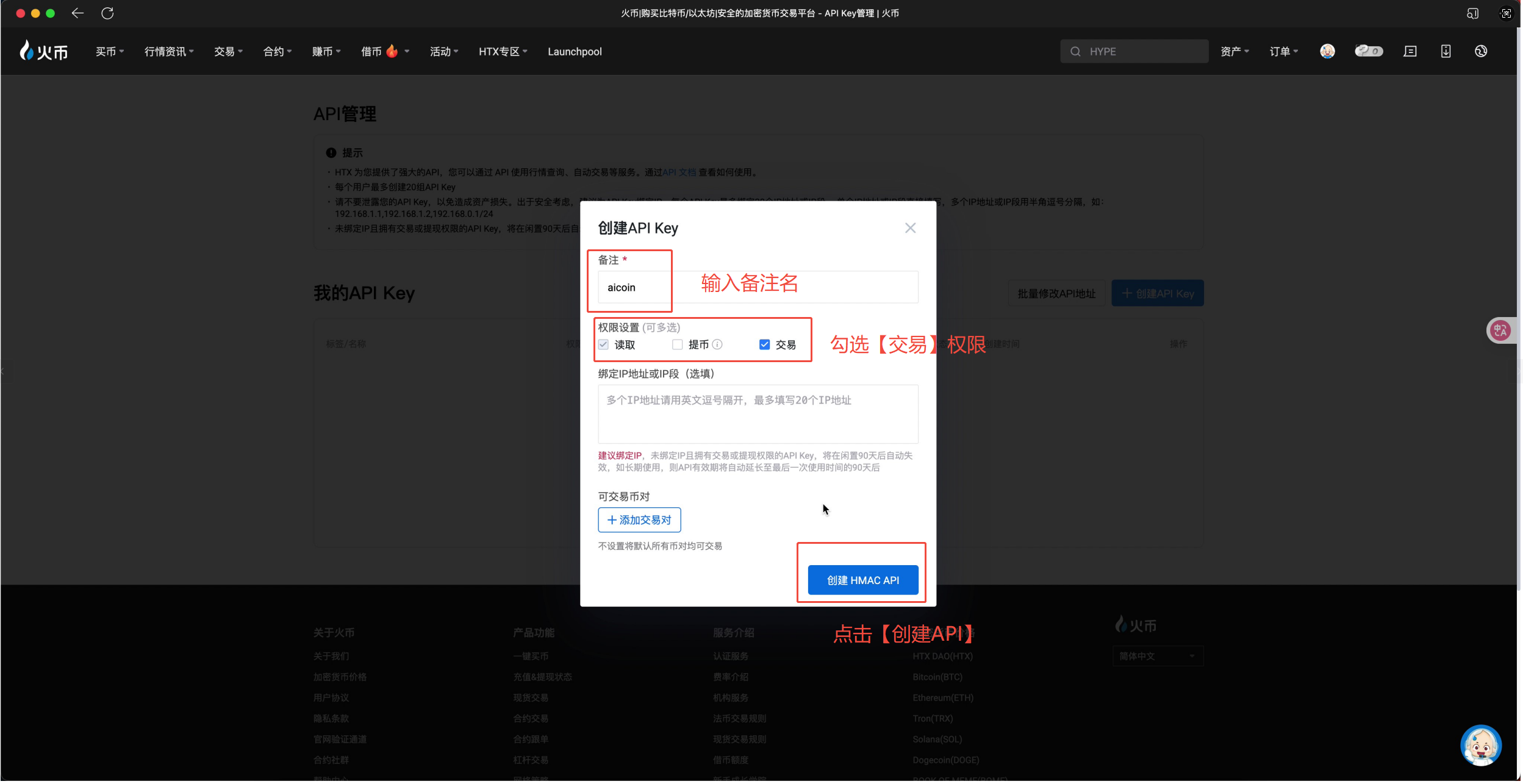Open 一键买币 footer link

531,657
